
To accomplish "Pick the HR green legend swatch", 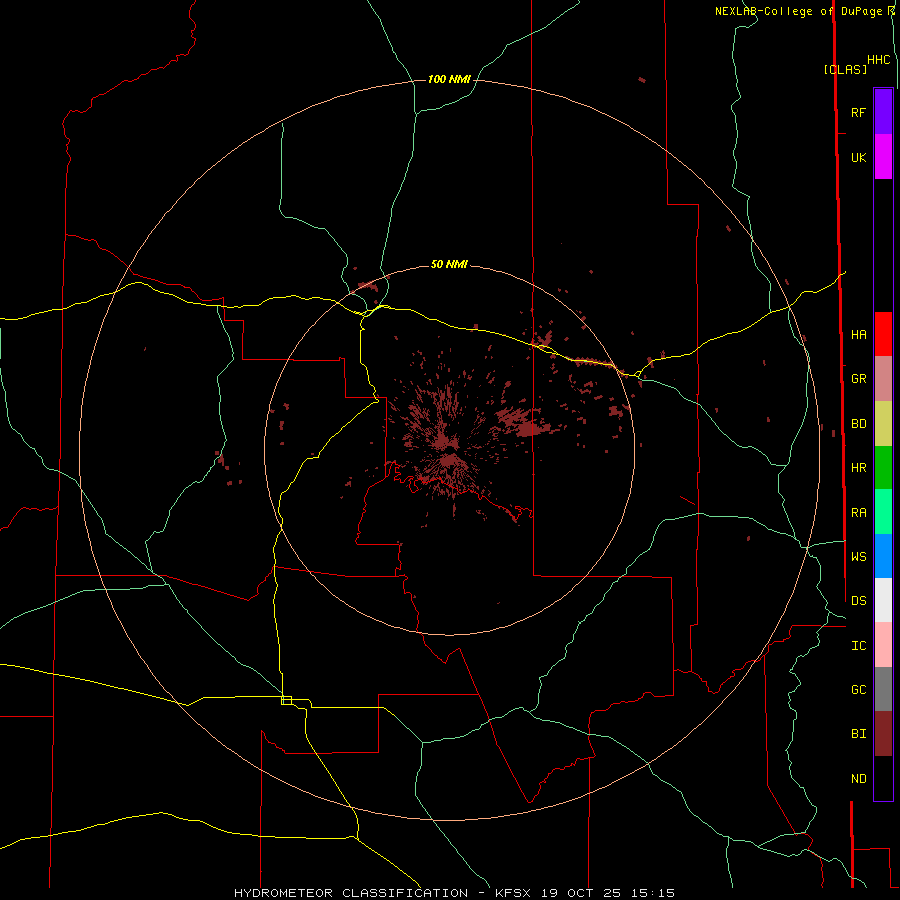I will (x=883, y=468).
